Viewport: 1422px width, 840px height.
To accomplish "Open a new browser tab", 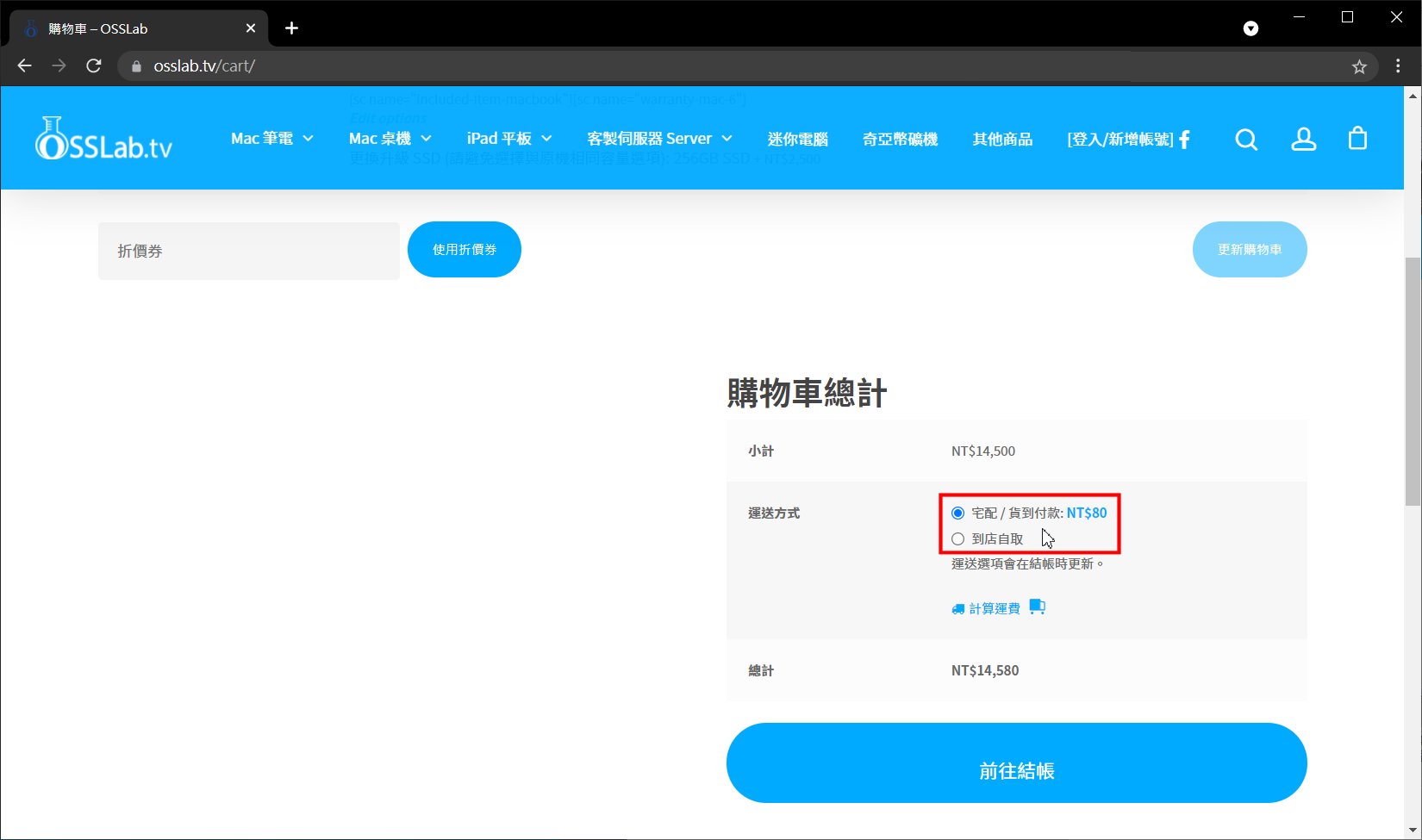I will click(292, 28).
